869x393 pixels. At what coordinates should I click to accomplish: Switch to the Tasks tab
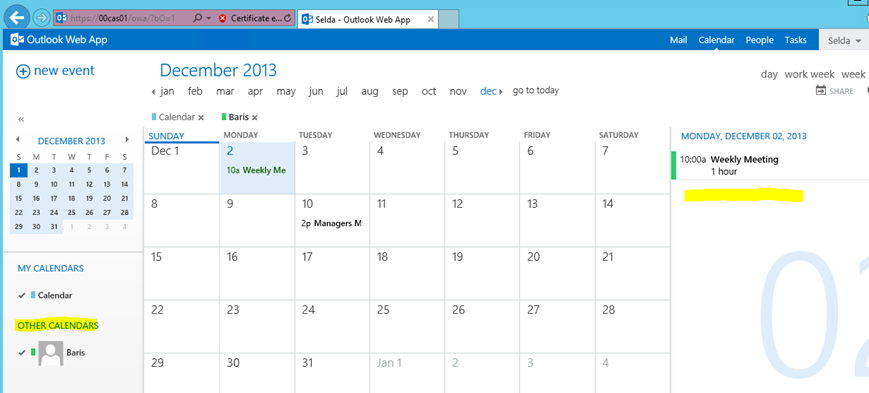(x=795, y=40)
